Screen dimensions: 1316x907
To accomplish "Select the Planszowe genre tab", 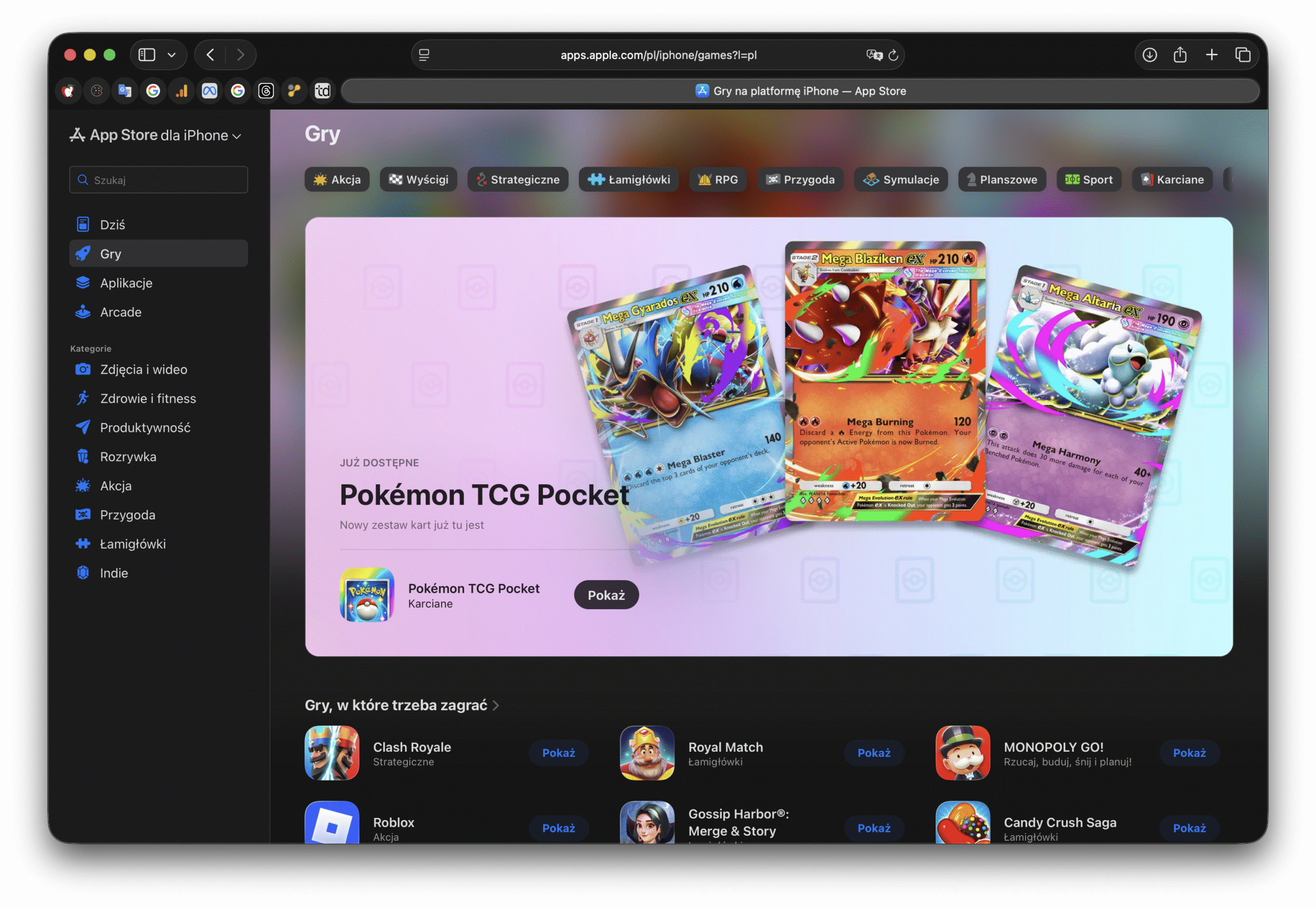I will pyautogui.click(x=1002, y=179).
